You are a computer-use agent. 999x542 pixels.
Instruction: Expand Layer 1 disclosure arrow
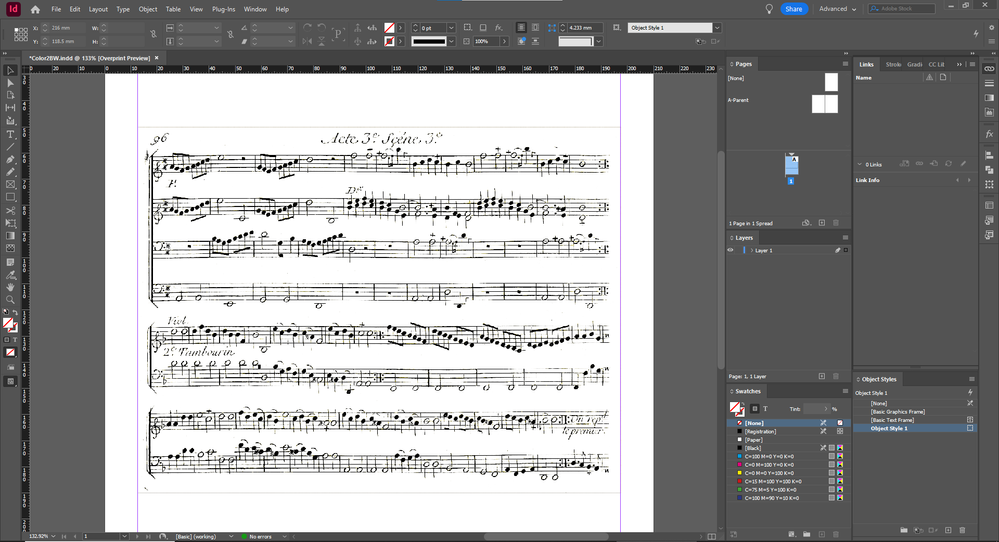pos(751,250)
